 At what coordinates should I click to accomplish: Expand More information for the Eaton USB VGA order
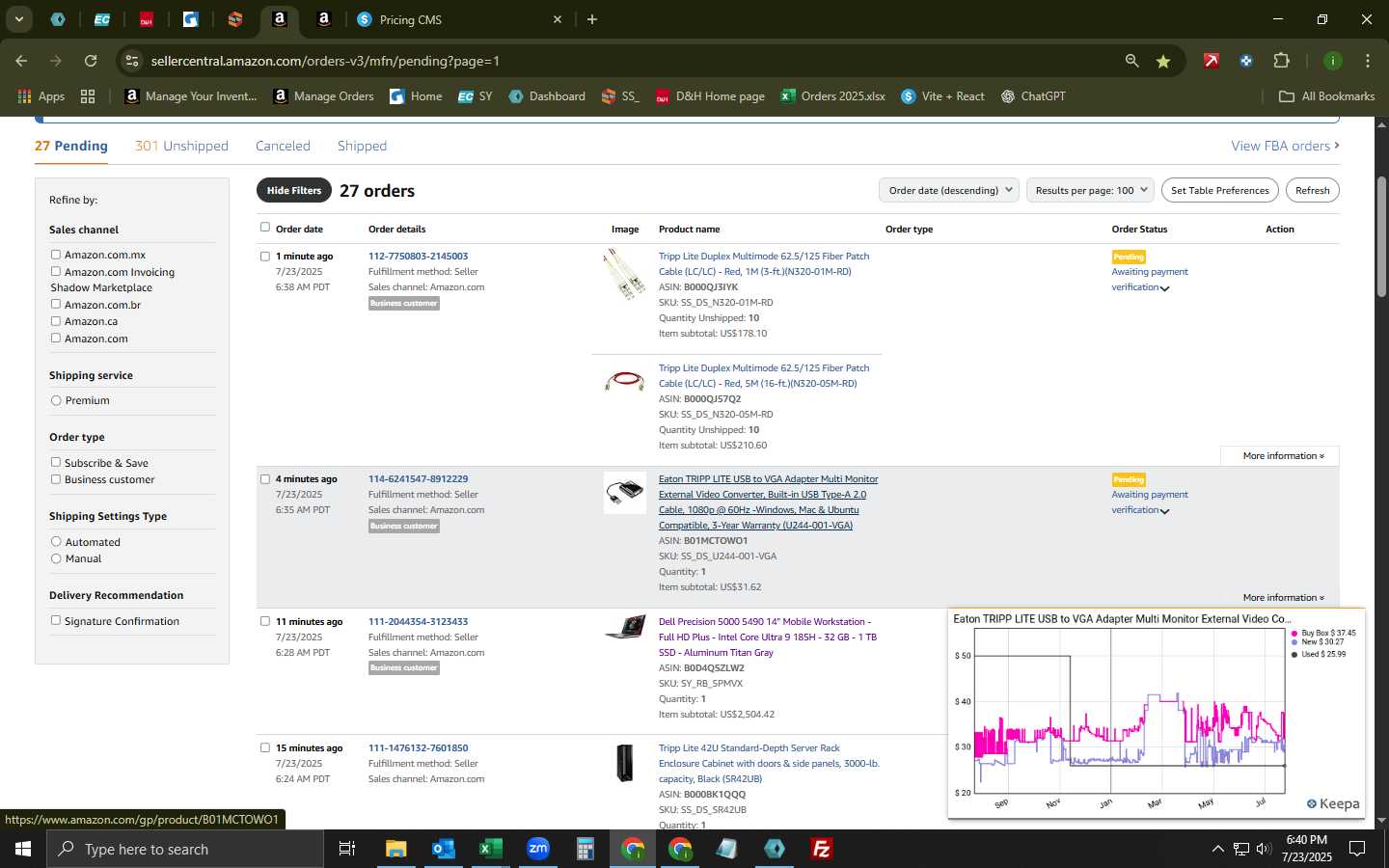pos(1283,598)
